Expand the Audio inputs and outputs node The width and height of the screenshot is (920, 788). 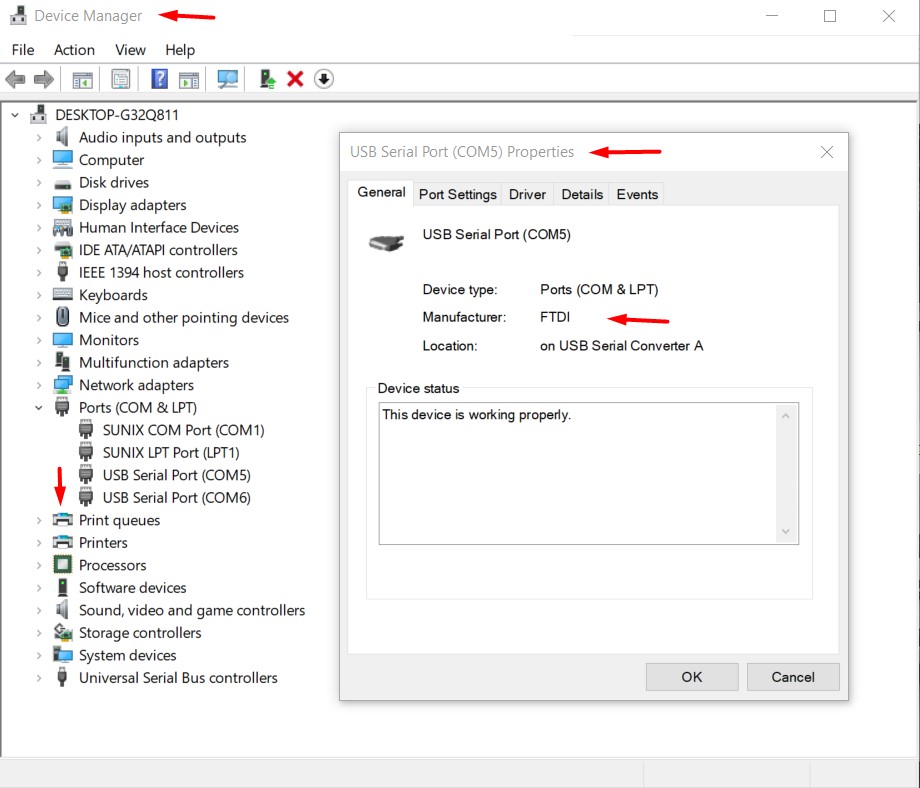(39, 138)
